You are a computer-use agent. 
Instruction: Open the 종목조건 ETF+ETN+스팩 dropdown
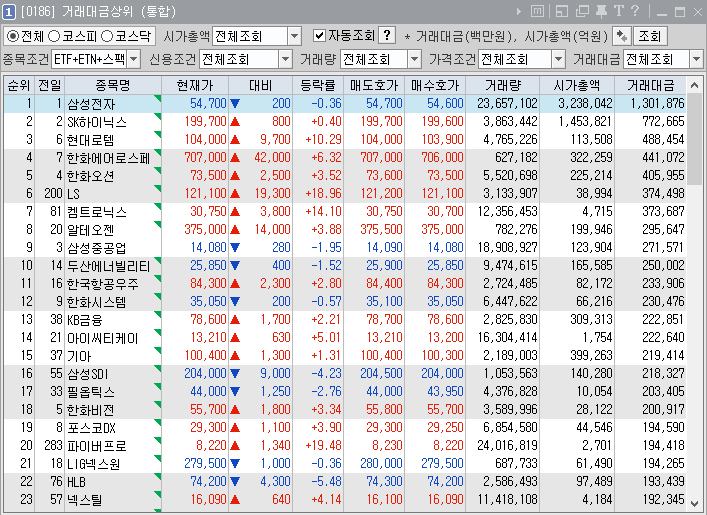134,59
